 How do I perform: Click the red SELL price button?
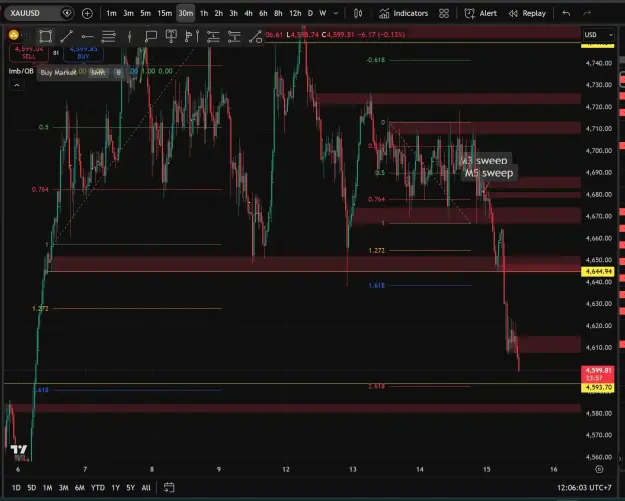click(29, 53)
